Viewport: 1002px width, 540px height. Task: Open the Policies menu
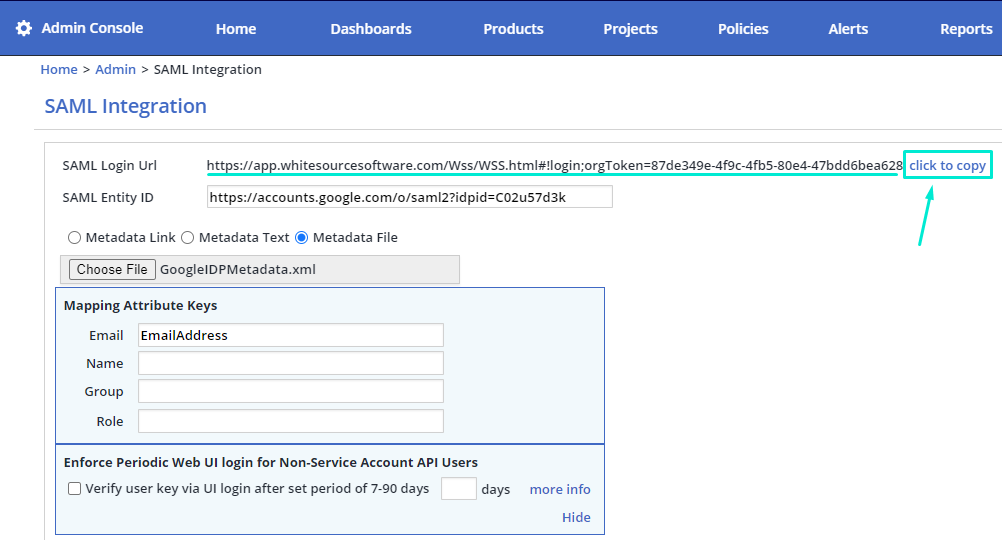coord(743,29)
